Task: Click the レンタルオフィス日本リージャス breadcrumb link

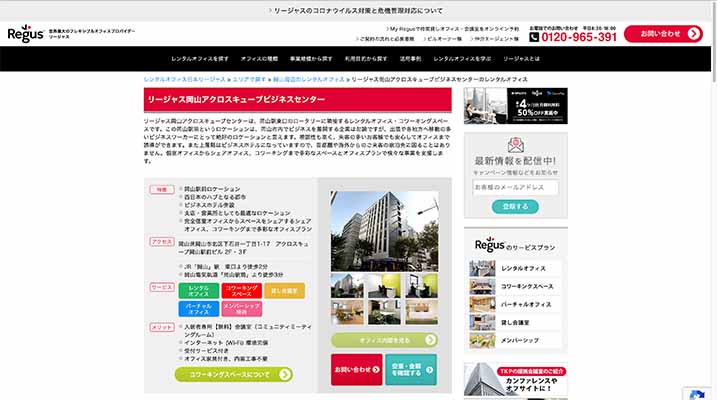Action: [x=185, y=80]
